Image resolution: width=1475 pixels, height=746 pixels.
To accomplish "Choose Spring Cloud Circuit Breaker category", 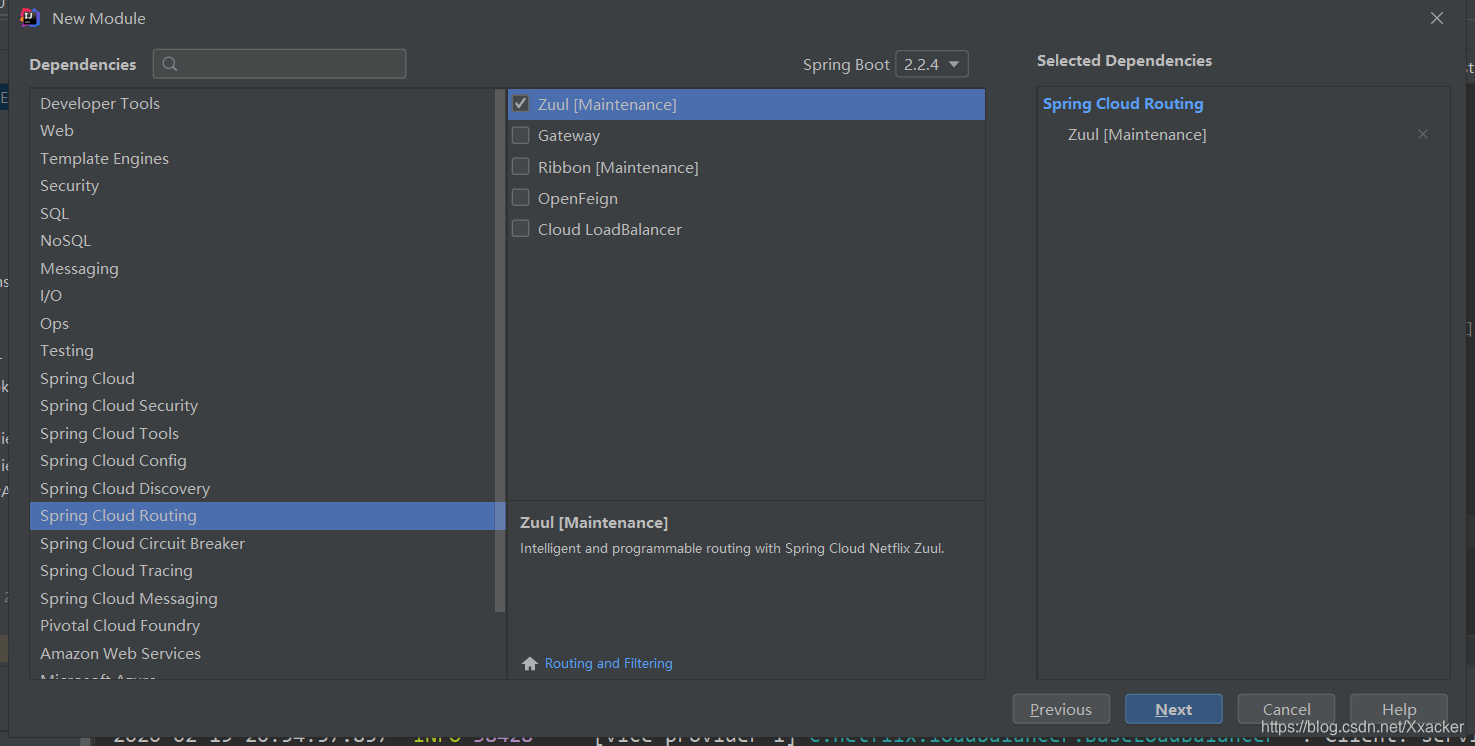I will click(262, 543).
